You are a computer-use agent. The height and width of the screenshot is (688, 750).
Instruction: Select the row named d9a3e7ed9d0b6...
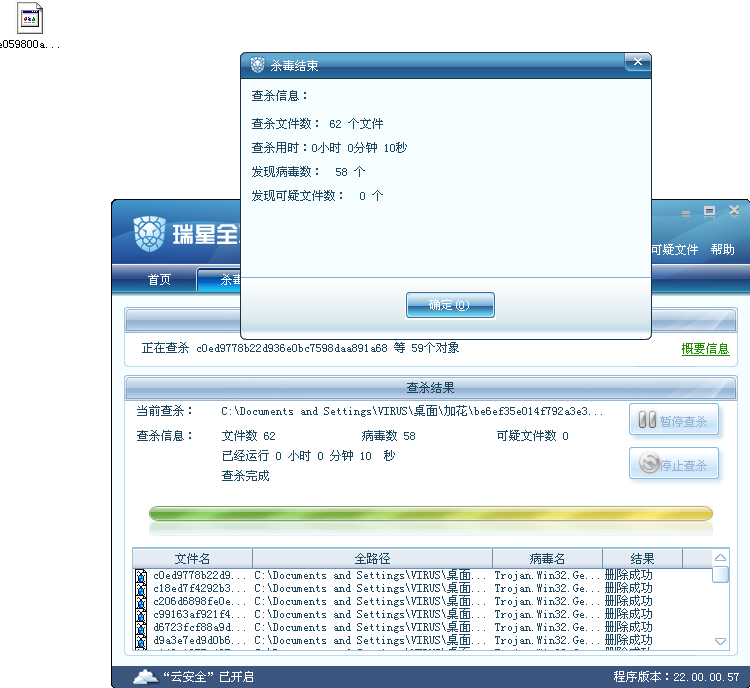[x=422, y=640]
